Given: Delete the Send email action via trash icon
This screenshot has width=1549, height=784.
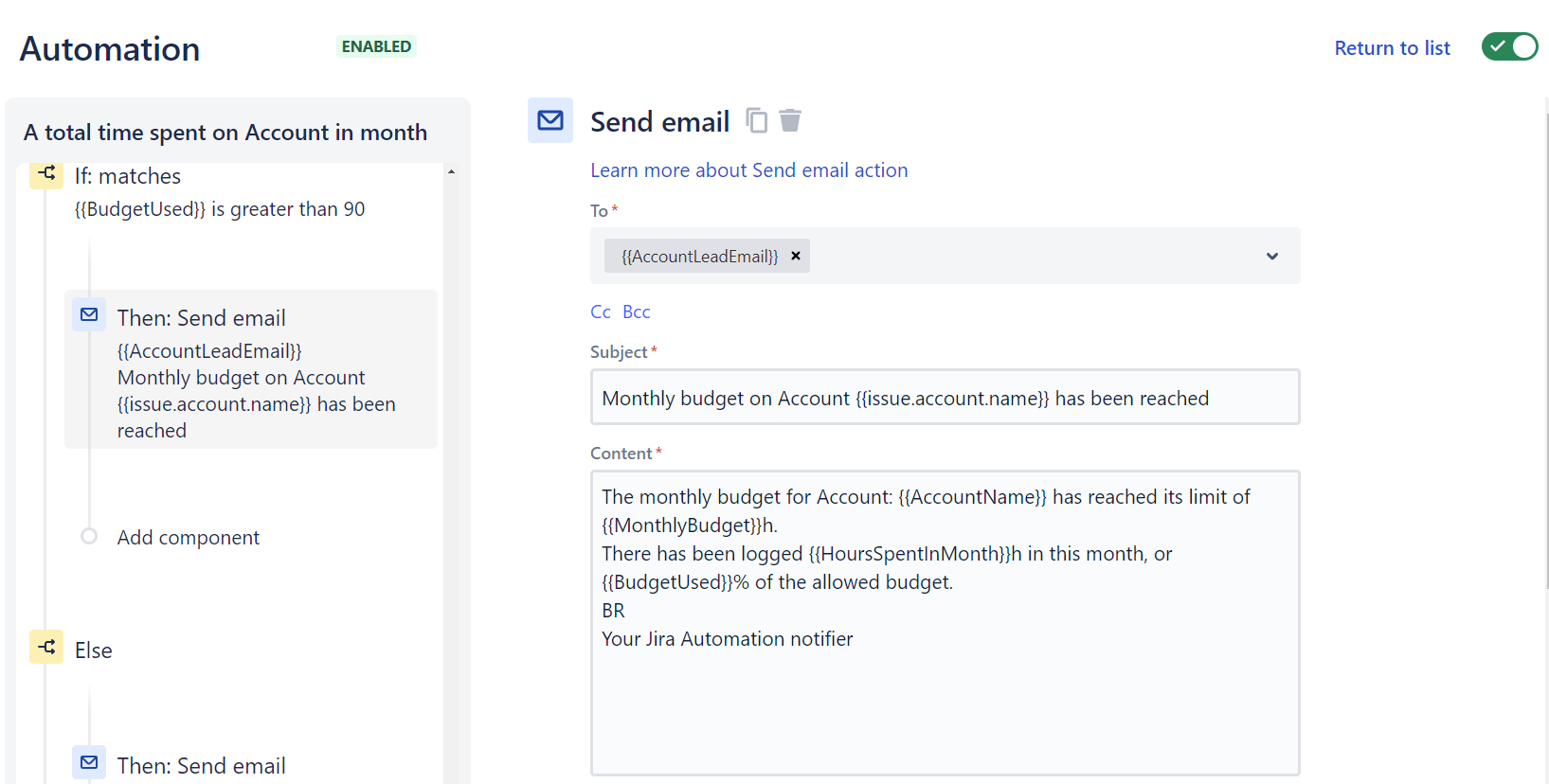Looking at the screenshot, I should click(790, 121).
